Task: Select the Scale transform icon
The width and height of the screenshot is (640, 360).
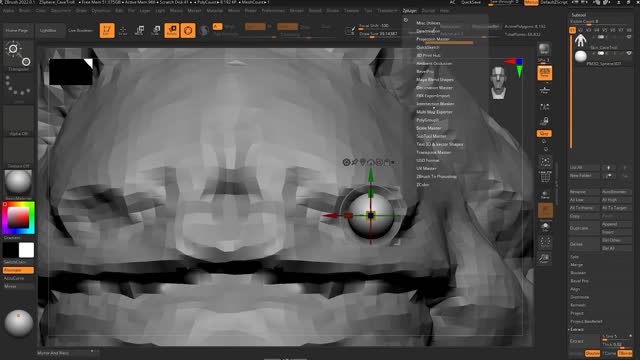Action: pos(156,30)
